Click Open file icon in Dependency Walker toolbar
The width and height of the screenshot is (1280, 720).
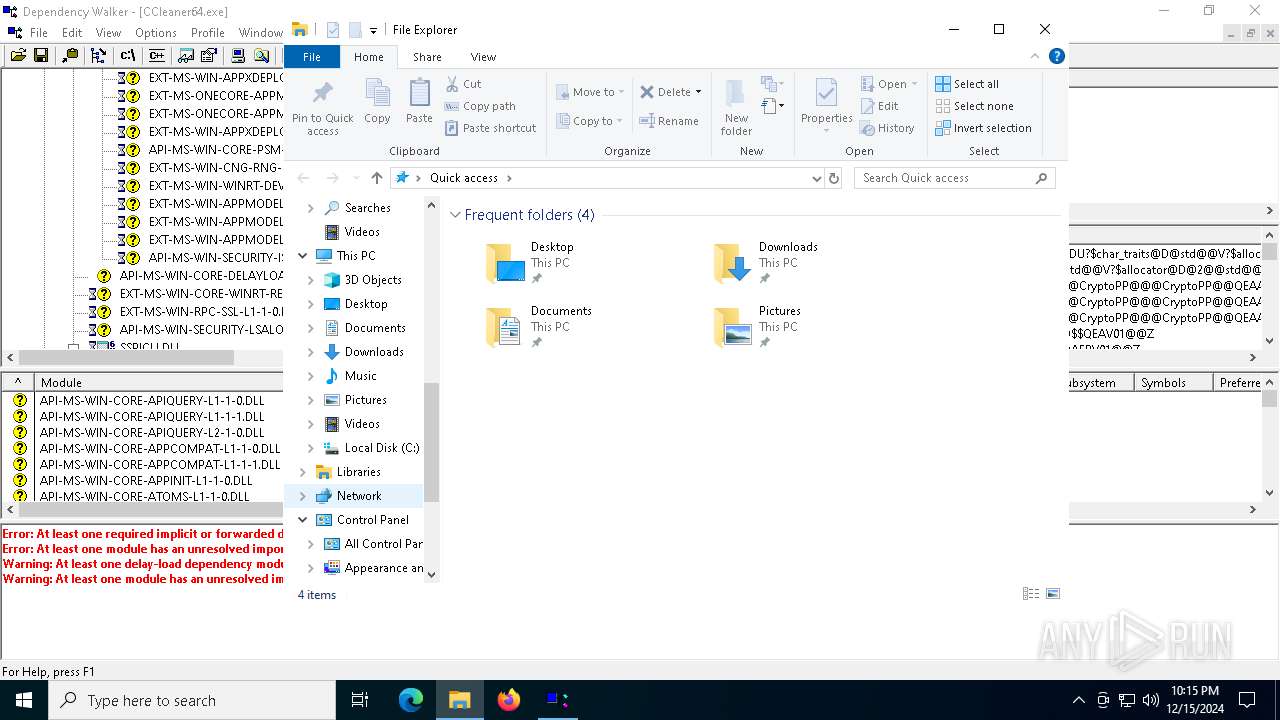[18, 56]
